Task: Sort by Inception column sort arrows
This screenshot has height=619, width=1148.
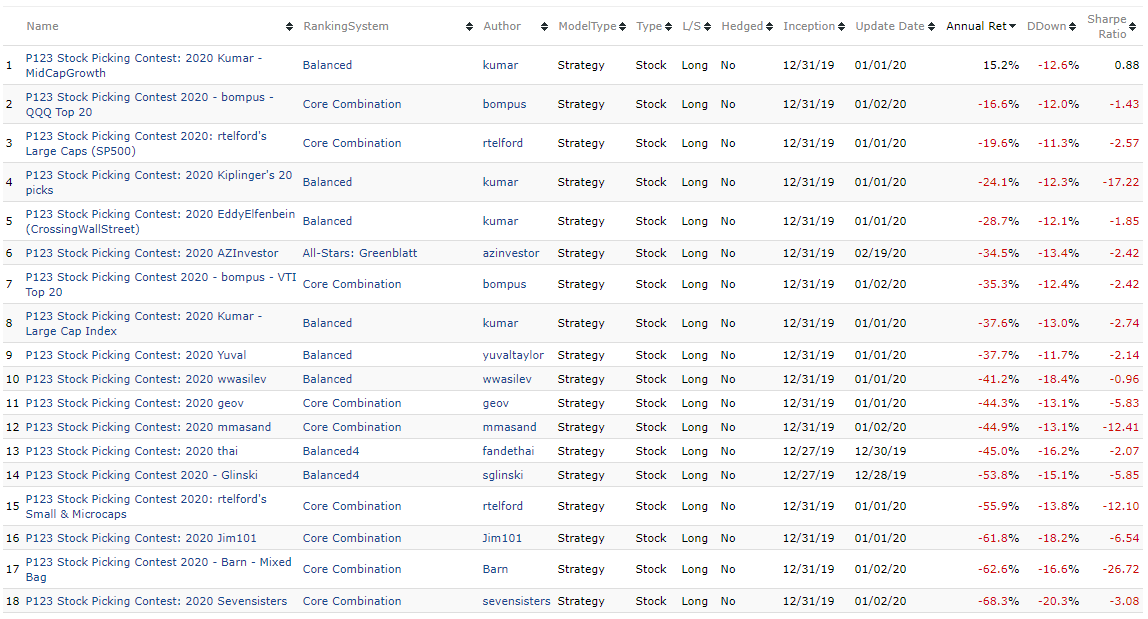Action: (x=841, y=26)
